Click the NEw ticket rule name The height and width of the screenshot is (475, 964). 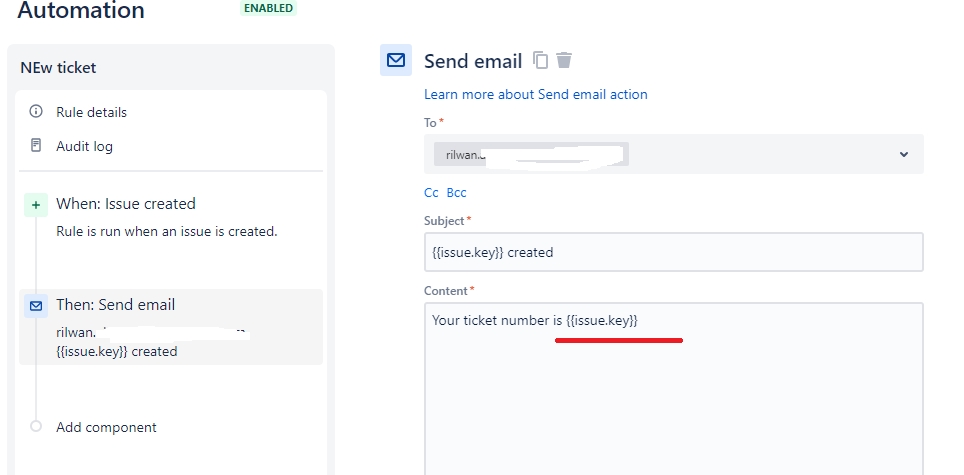[x=58, y=68]
